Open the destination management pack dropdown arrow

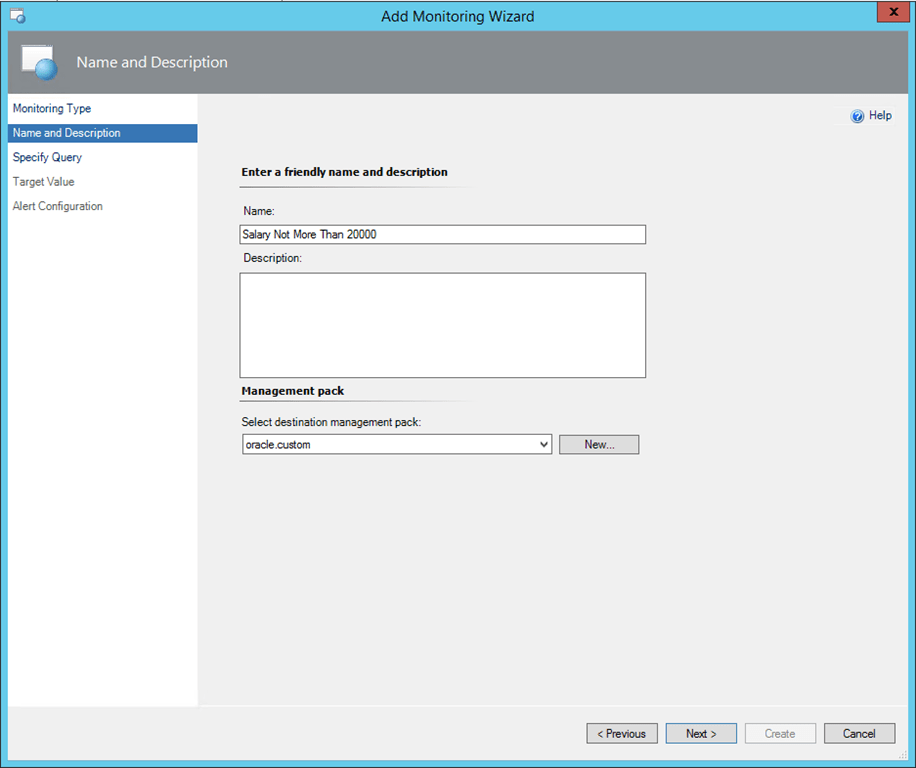[543, 444]
